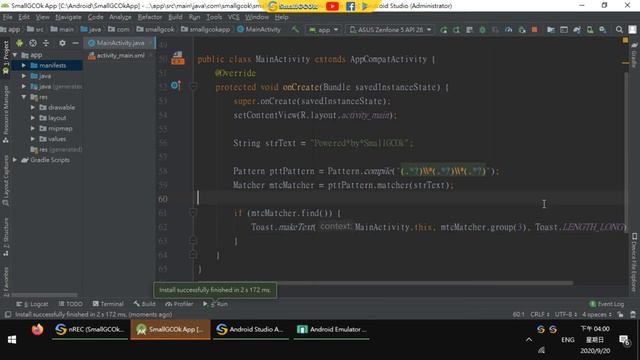640x360 pixels.
Task: Open the VCS menu
Action: [233, 17]
